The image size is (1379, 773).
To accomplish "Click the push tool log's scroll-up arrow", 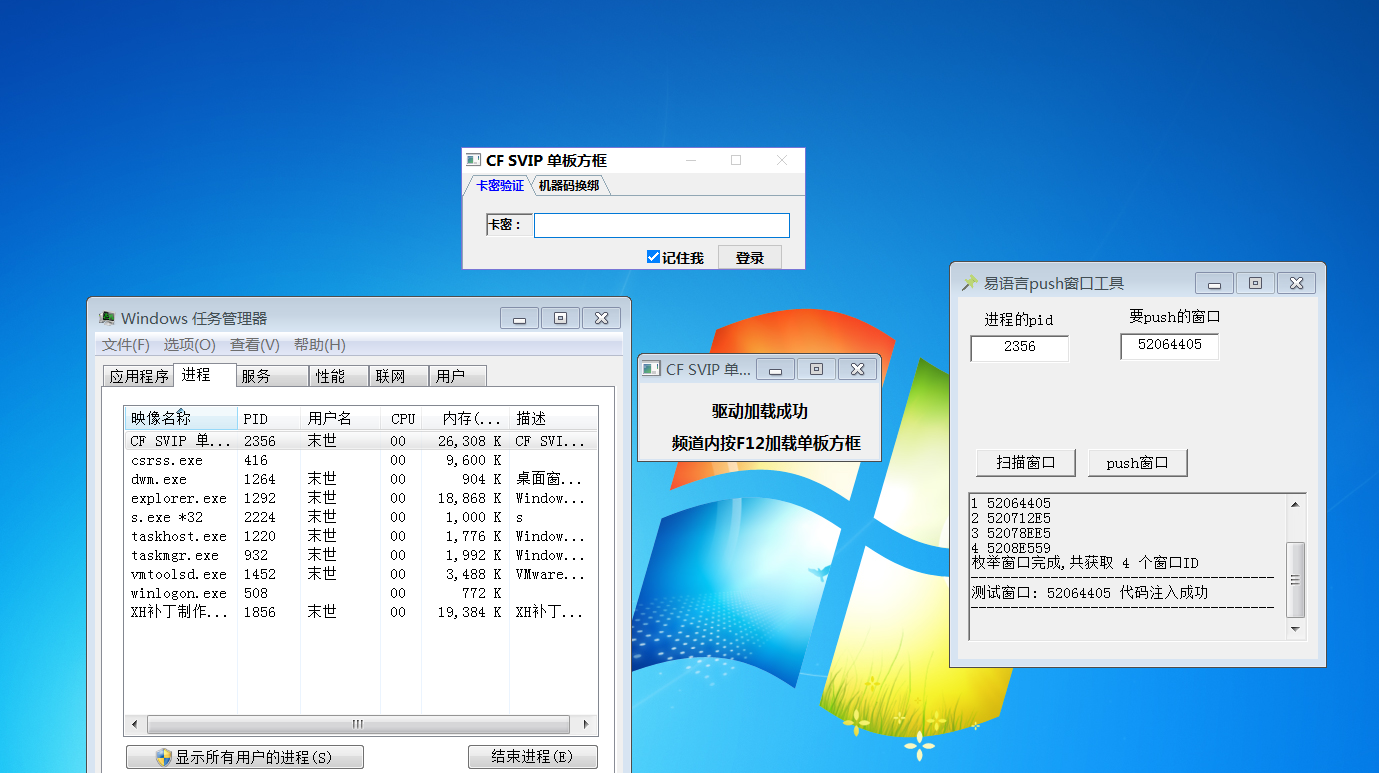I will (1296, 504).
